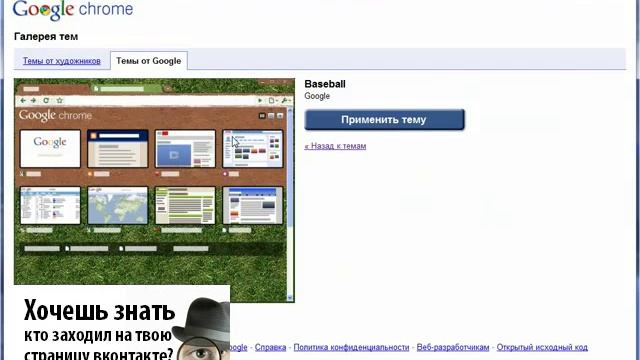The width and height of the screenshot is (640, 360).
Task: Go back via « Назад к темам link
Action: click(335, 146)
